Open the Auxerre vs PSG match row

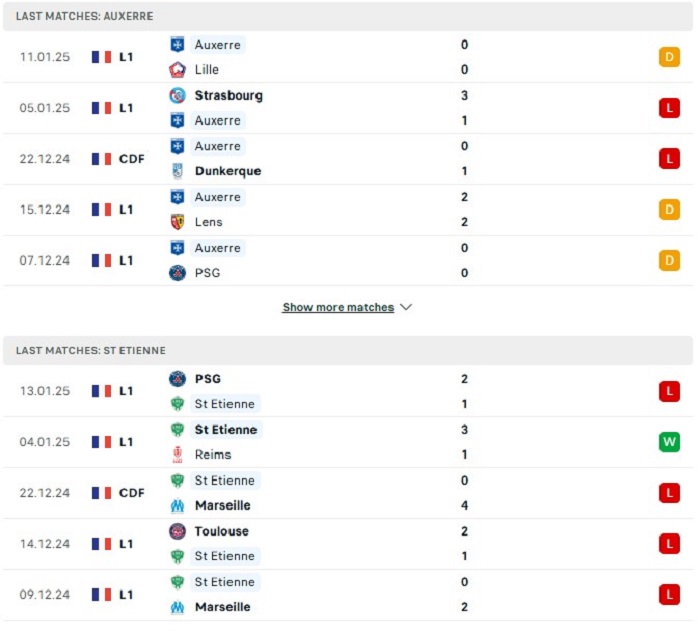pos(348,261)
